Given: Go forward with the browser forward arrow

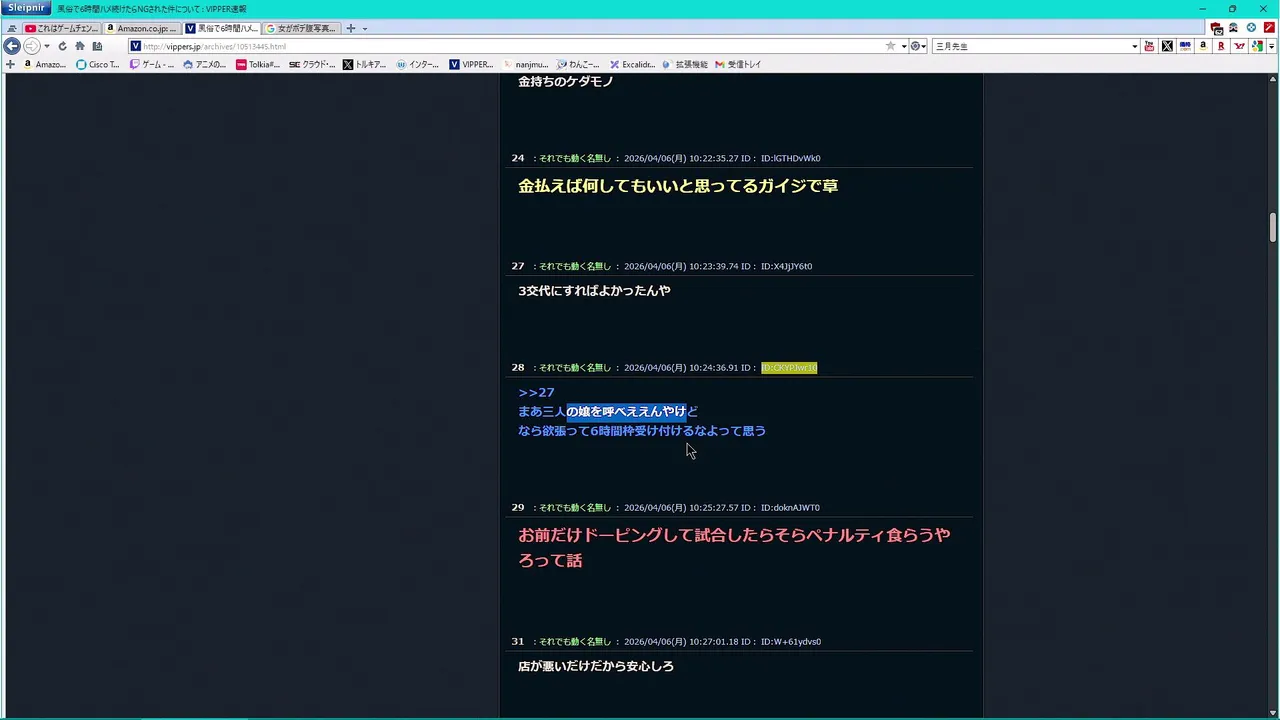Looking at the screenshot, I should click(x=31, y=46).
